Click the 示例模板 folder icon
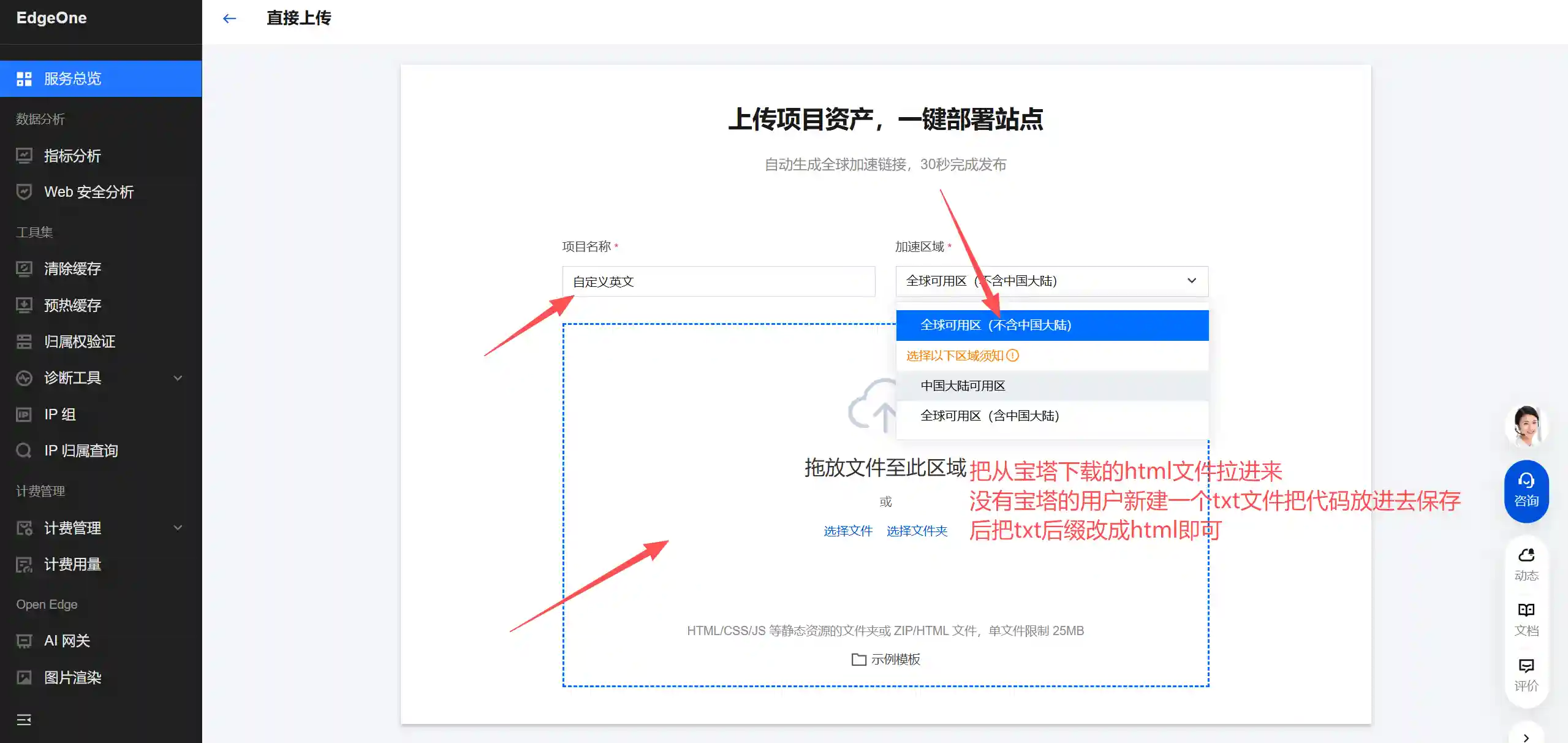This screenshot has width=1568, height=743. 858,660
